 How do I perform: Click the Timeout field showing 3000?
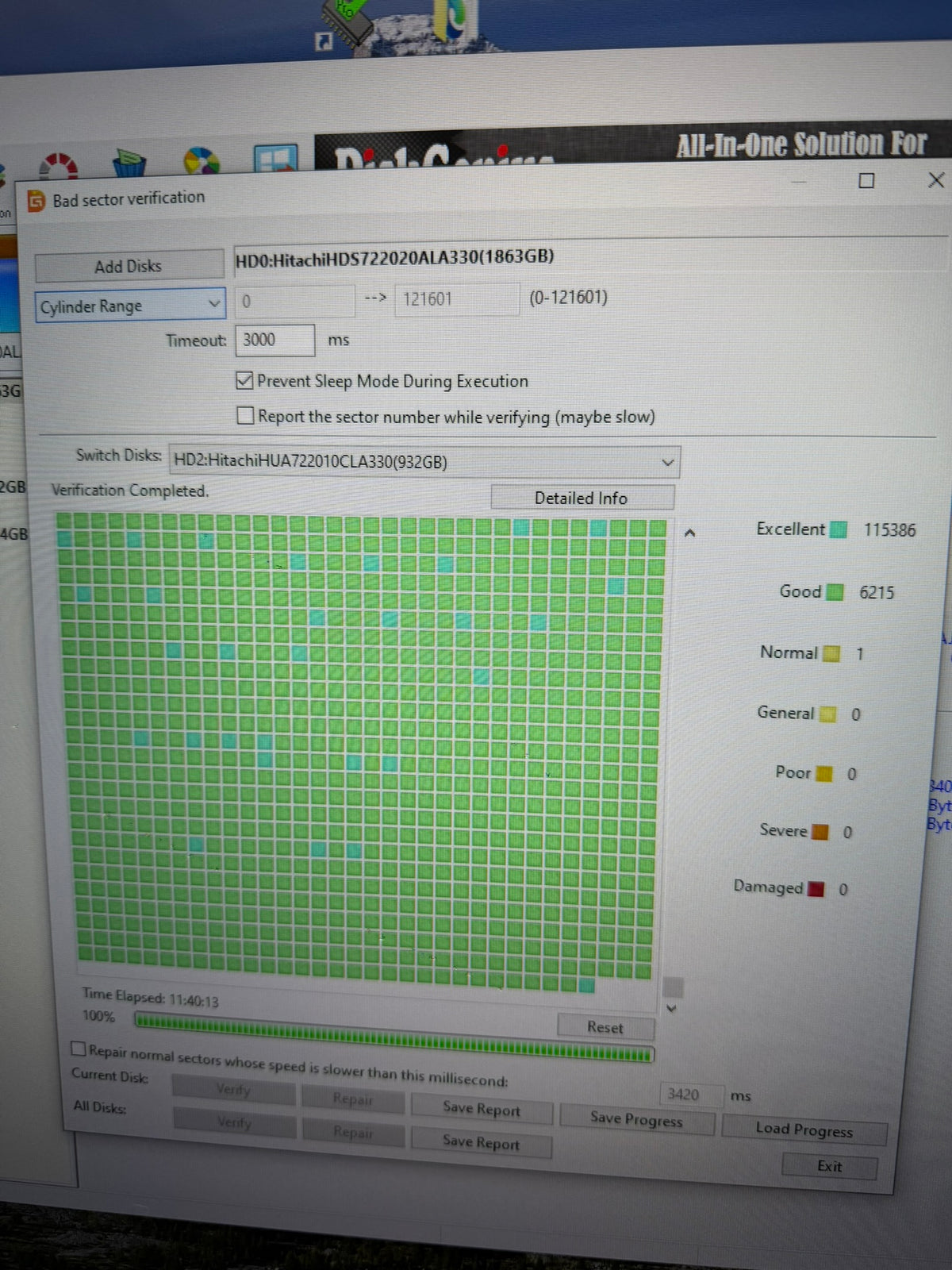[274, 340]
